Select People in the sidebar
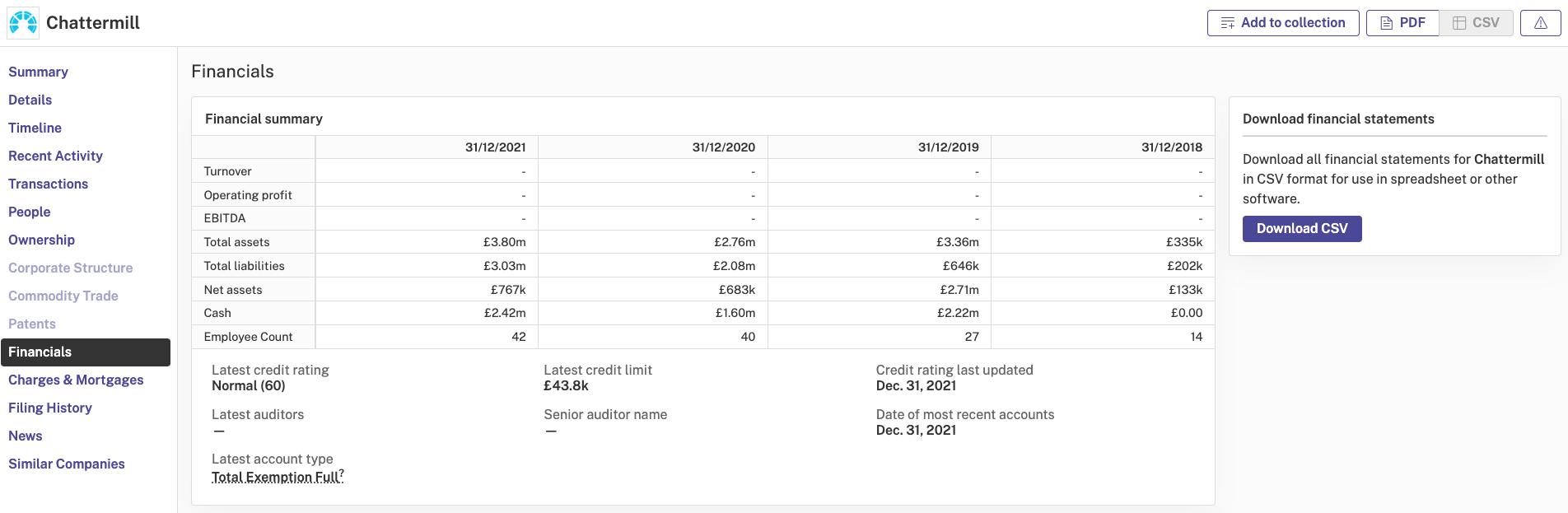 [x=29, y=212]
